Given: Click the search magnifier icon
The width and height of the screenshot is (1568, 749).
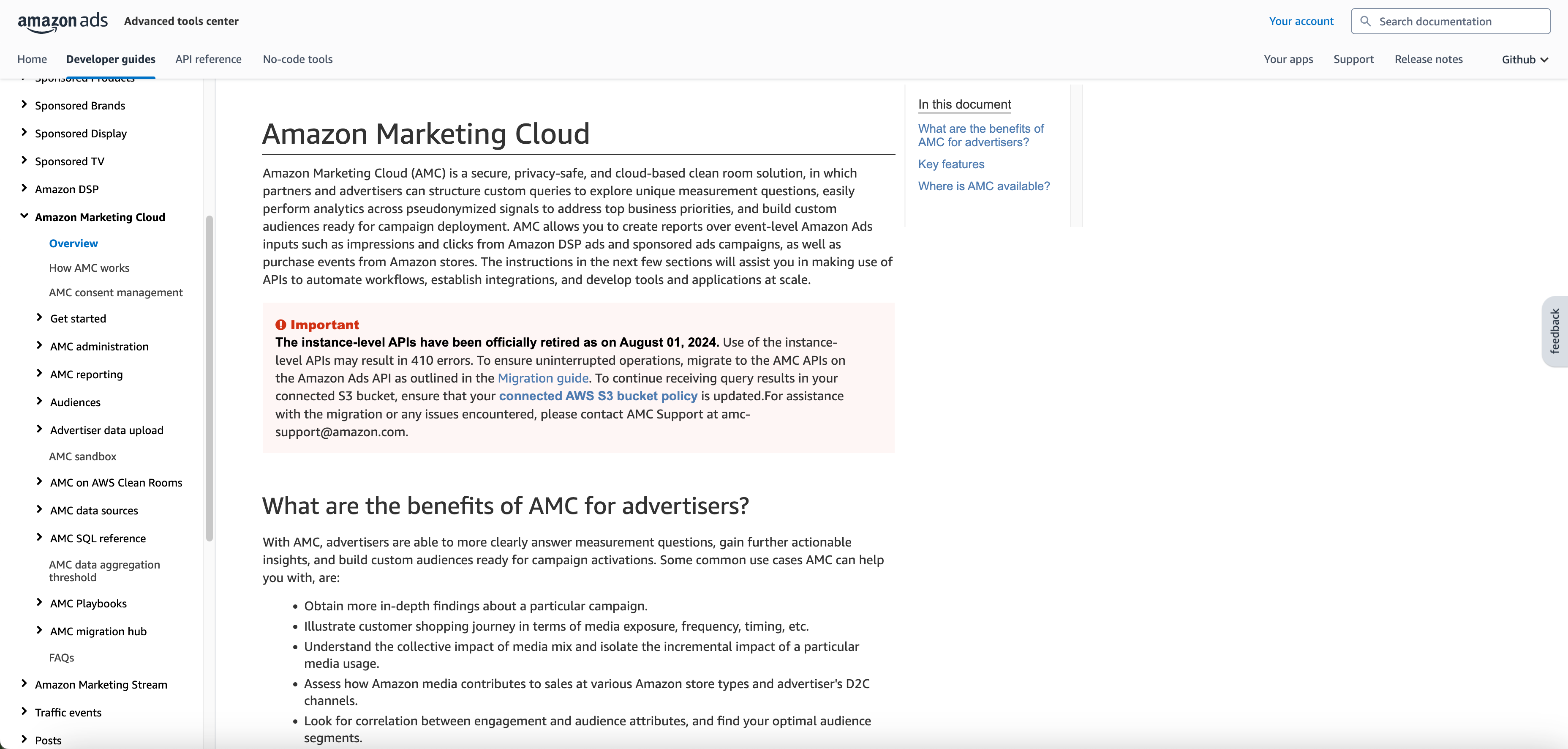Looking at the screenshot, I should click(1365, 21).
